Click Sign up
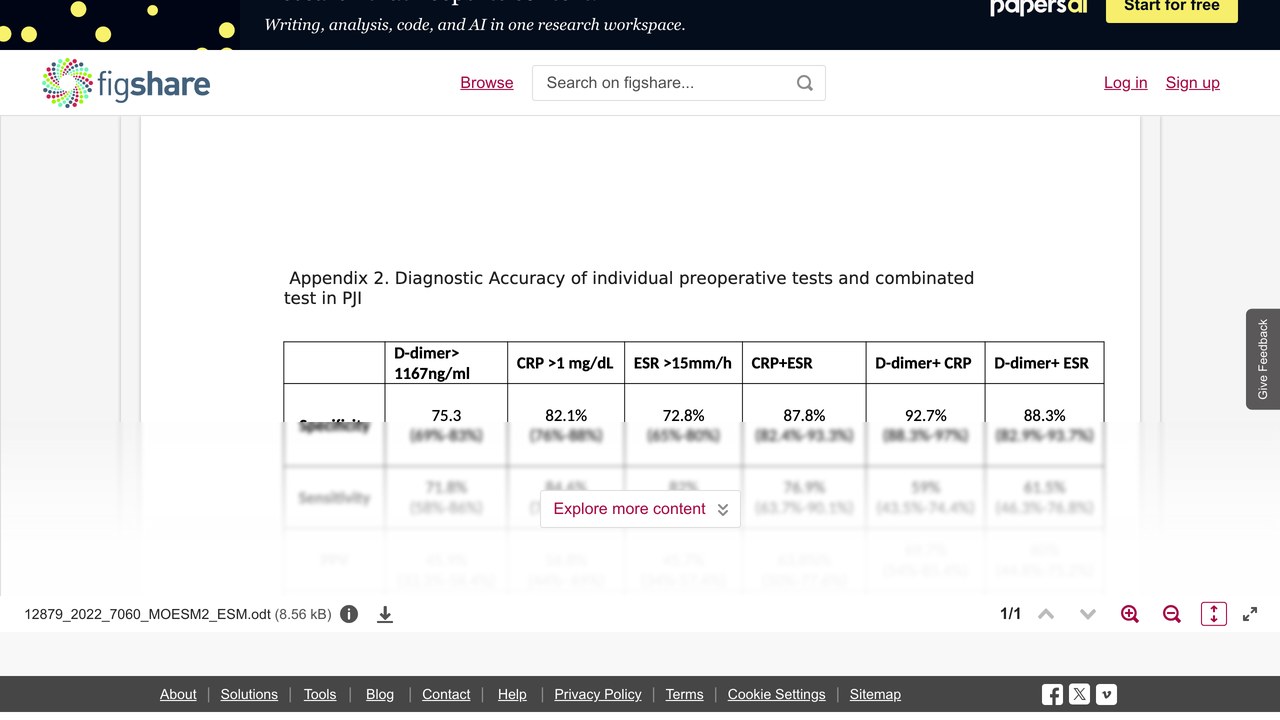Viewport: 1280px width, 720px height. tap(1193, 83)
